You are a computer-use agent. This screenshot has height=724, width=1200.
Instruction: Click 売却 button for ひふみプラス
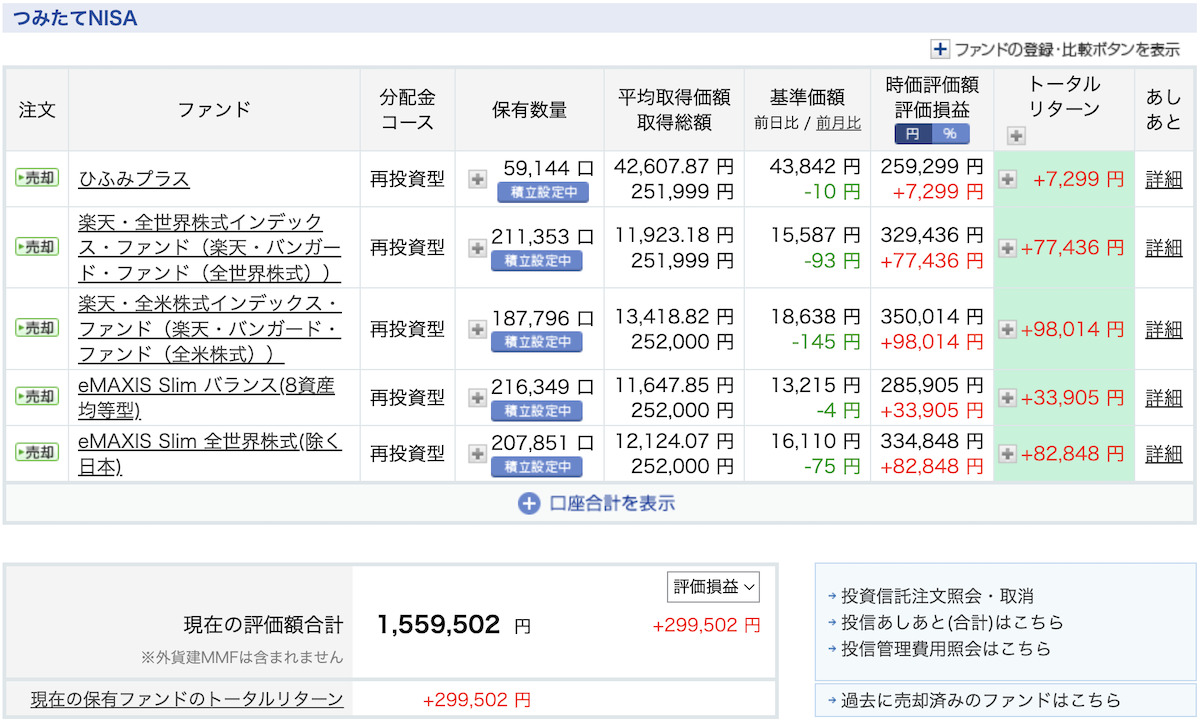point(37,179)
